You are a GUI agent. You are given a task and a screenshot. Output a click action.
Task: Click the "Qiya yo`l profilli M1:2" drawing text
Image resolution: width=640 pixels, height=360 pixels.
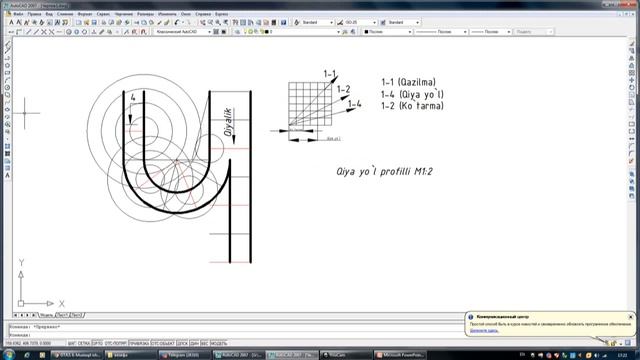coord(384,171)
